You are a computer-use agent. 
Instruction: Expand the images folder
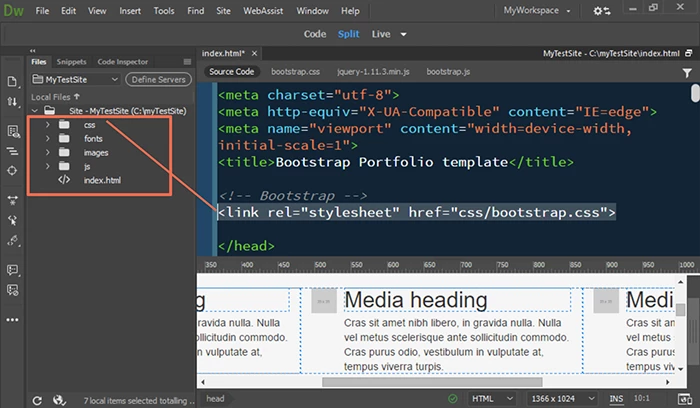[47, 152]
